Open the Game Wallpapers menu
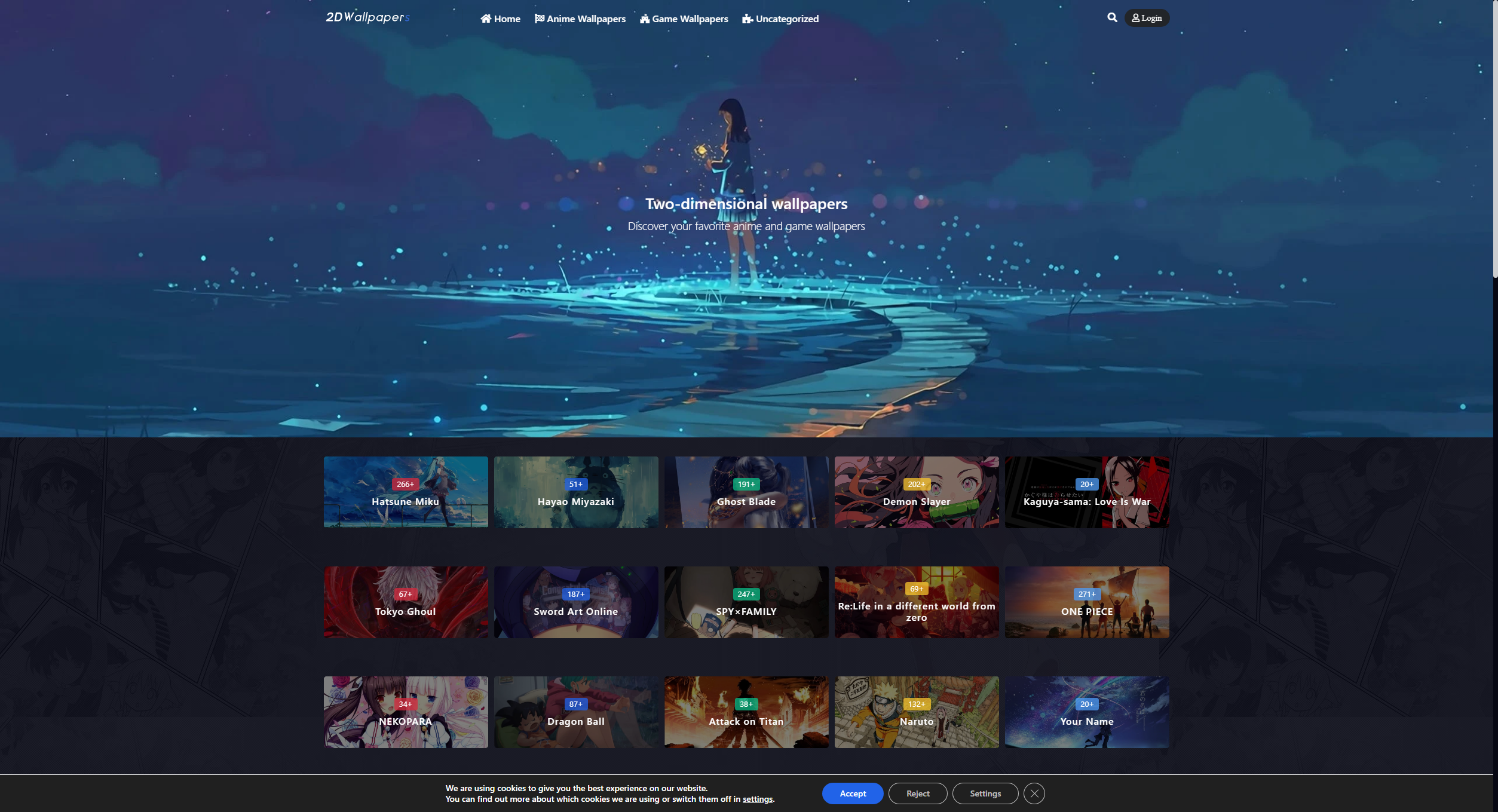 point(684,19)
